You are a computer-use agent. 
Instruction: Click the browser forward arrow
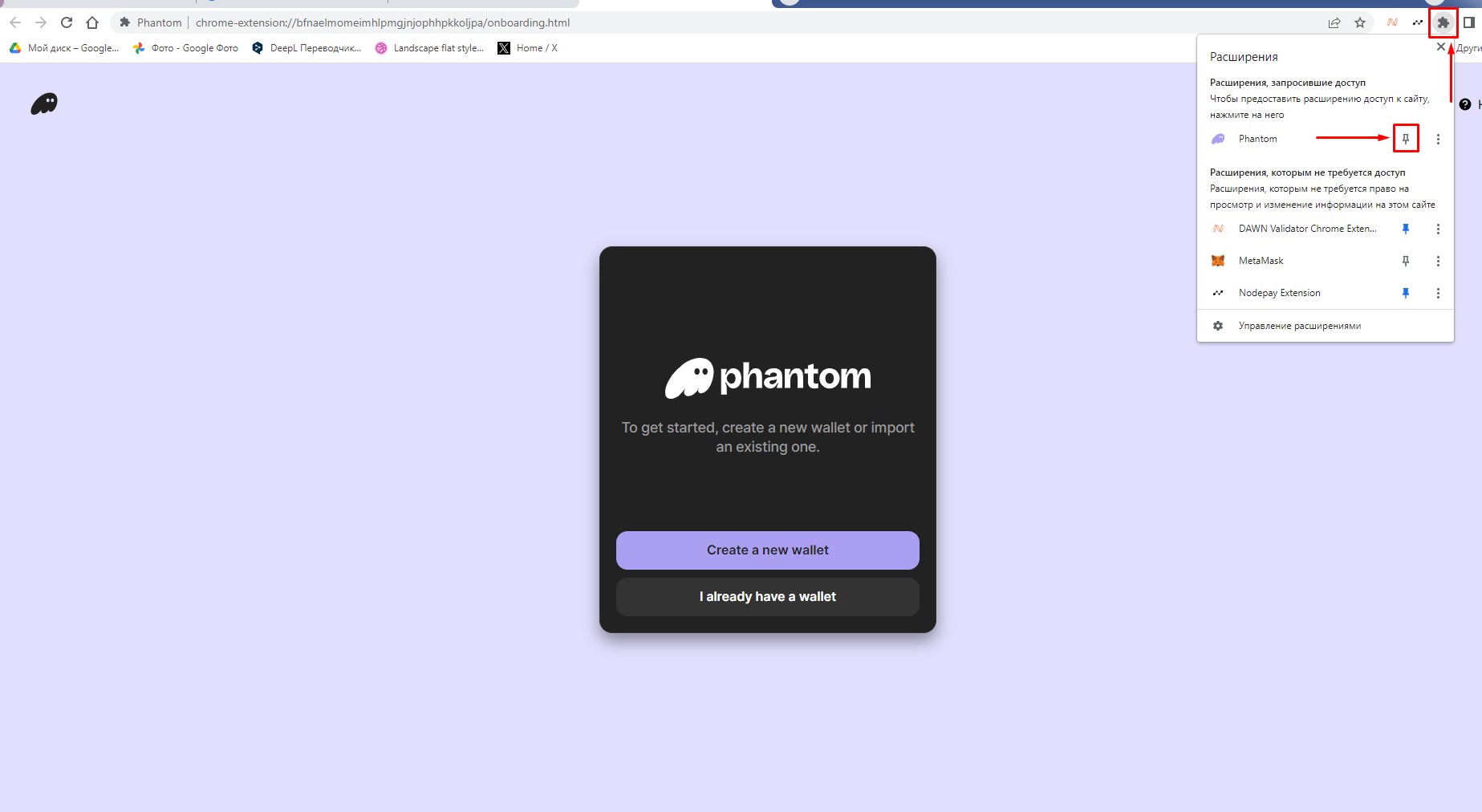[x=41, y=22]
